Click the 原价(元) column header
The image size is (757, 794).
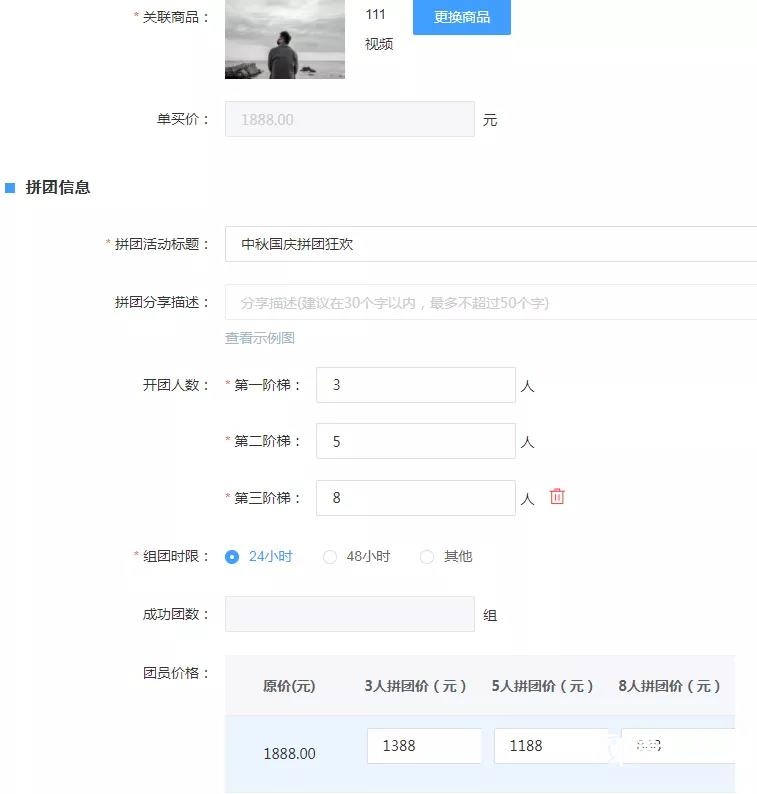pyautogui.click(x=289, y=686)
